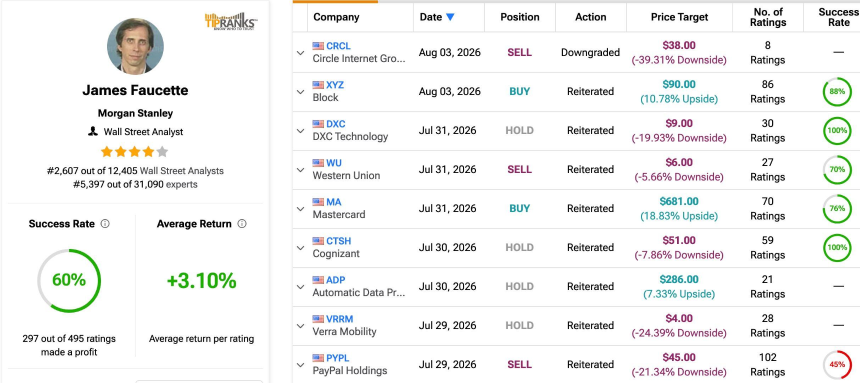Expand the Western Union row chevron

click(x=300, y=170)
